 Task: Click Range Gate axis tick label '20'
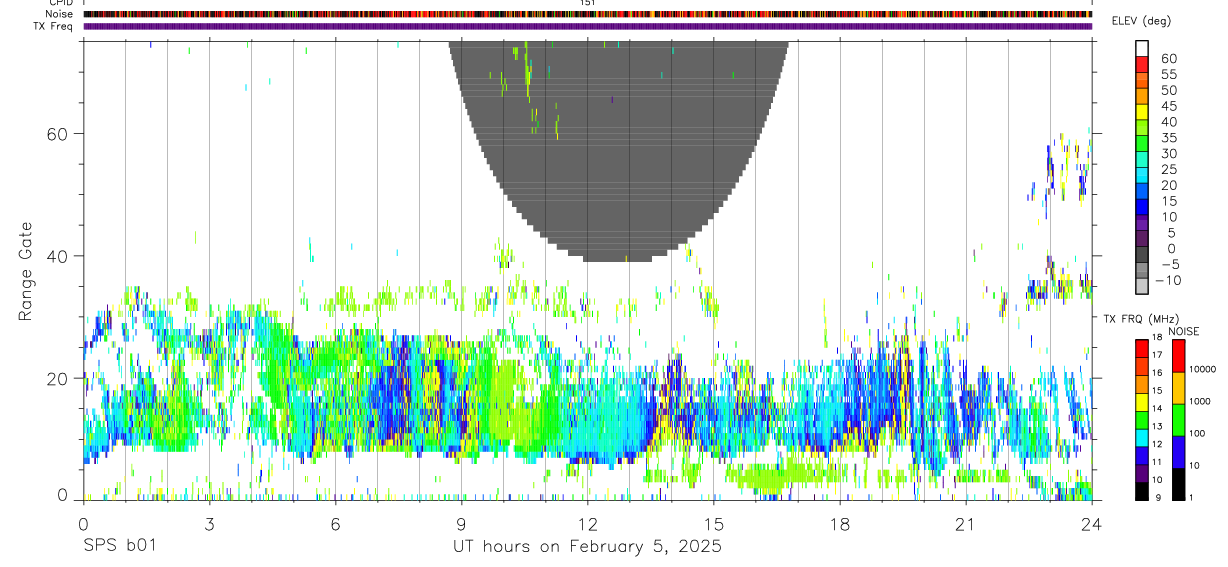pyautogui.click(x=57, y=378)
